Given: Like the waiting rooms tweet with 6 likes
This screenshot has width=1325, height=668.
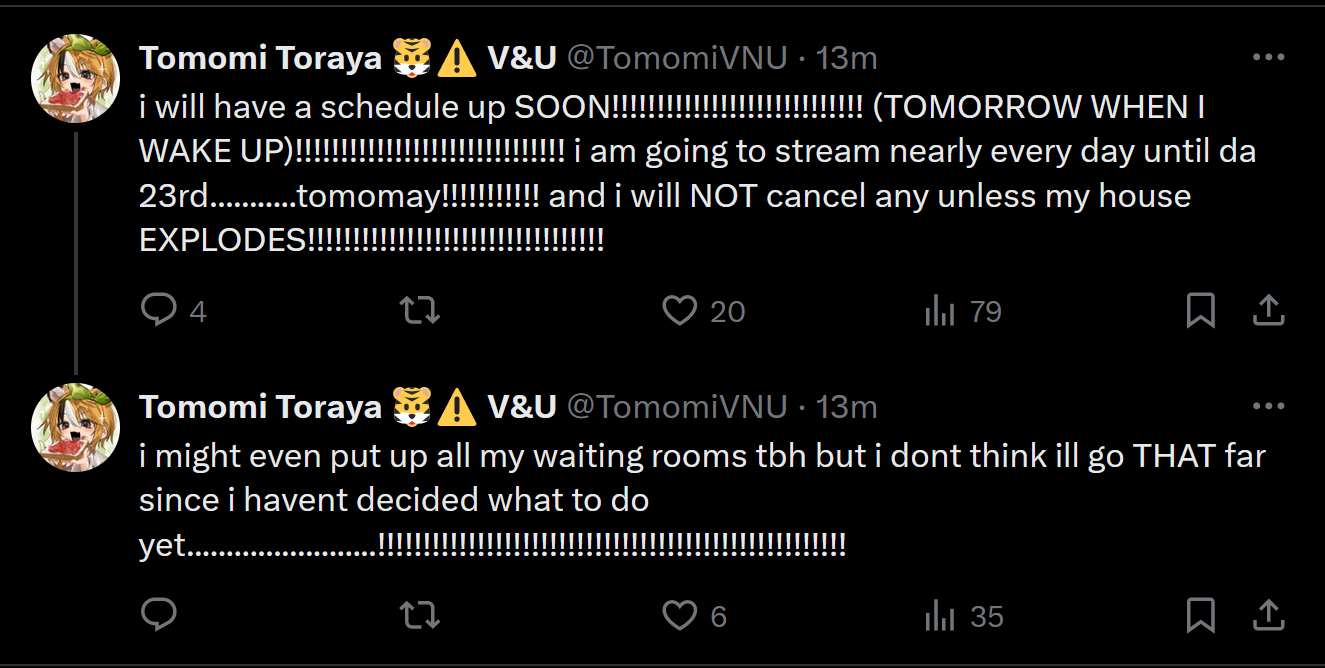Looking at the screenshot, I should click(680, 615).
